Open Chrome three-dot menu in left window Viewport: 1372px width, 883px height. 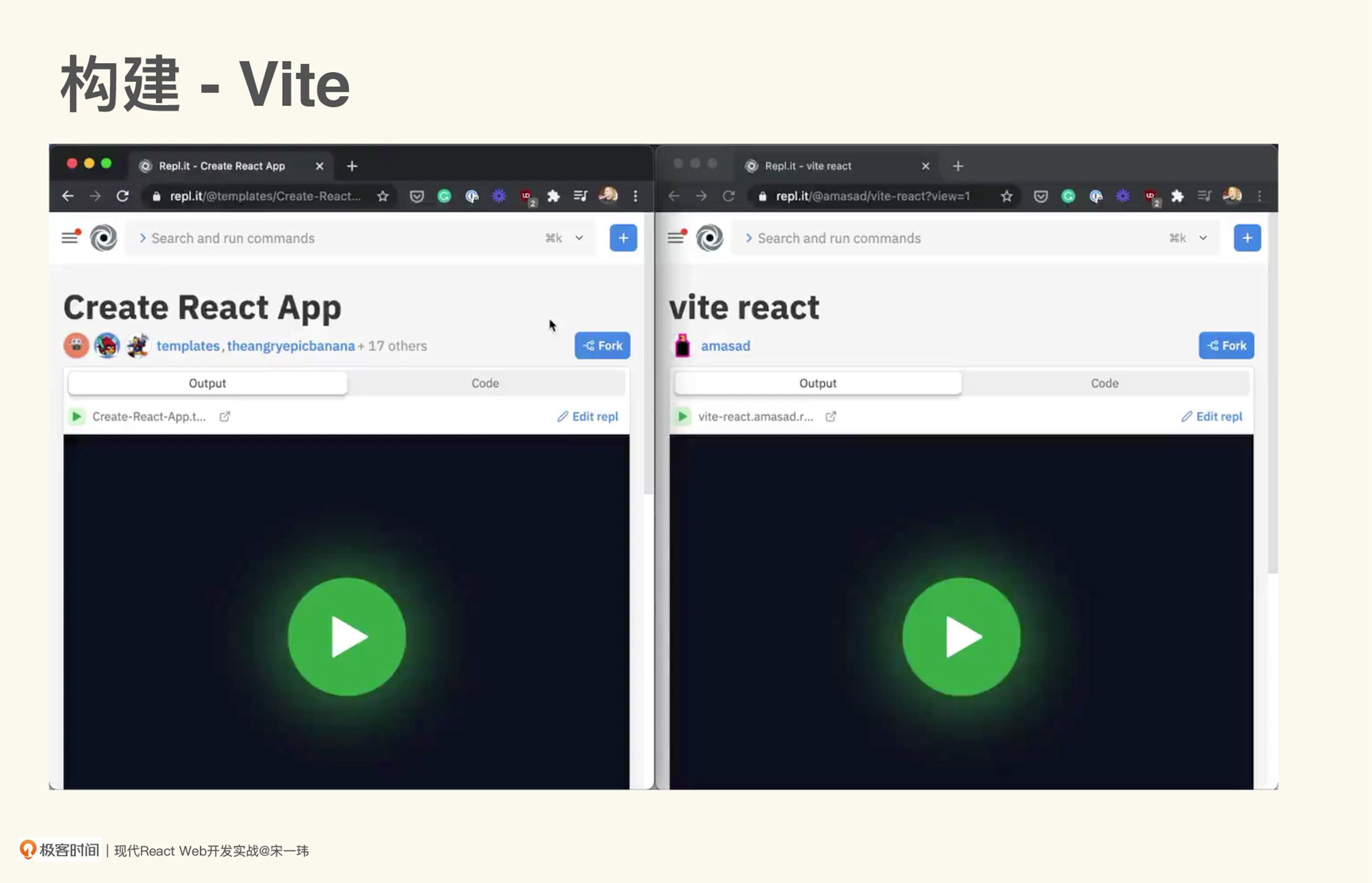coord(636,196)
